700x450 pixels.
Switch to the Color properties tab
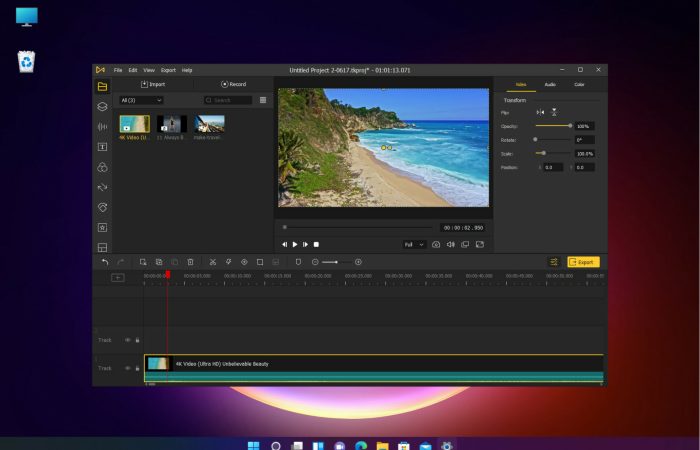(x=579, y=84)
